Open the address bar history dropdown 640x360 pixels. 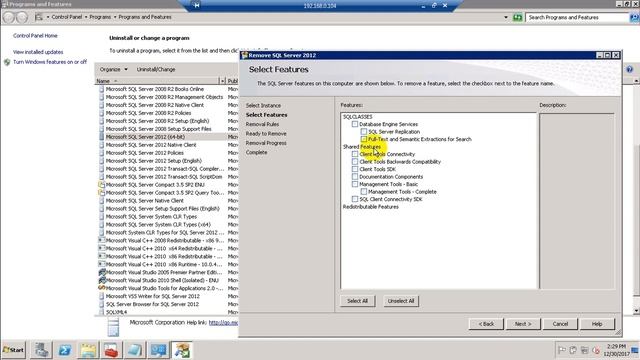tap(506, 17)
